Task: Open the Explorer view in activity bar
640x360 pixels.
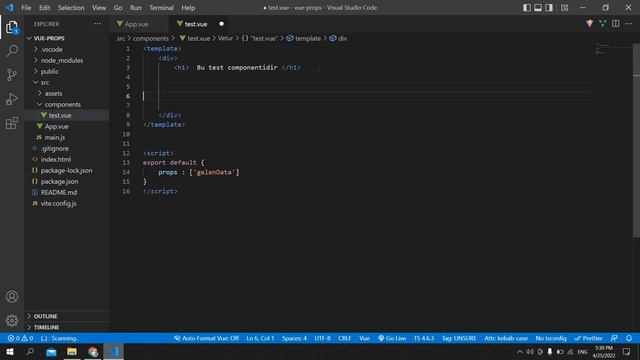Action: point(12,28)
